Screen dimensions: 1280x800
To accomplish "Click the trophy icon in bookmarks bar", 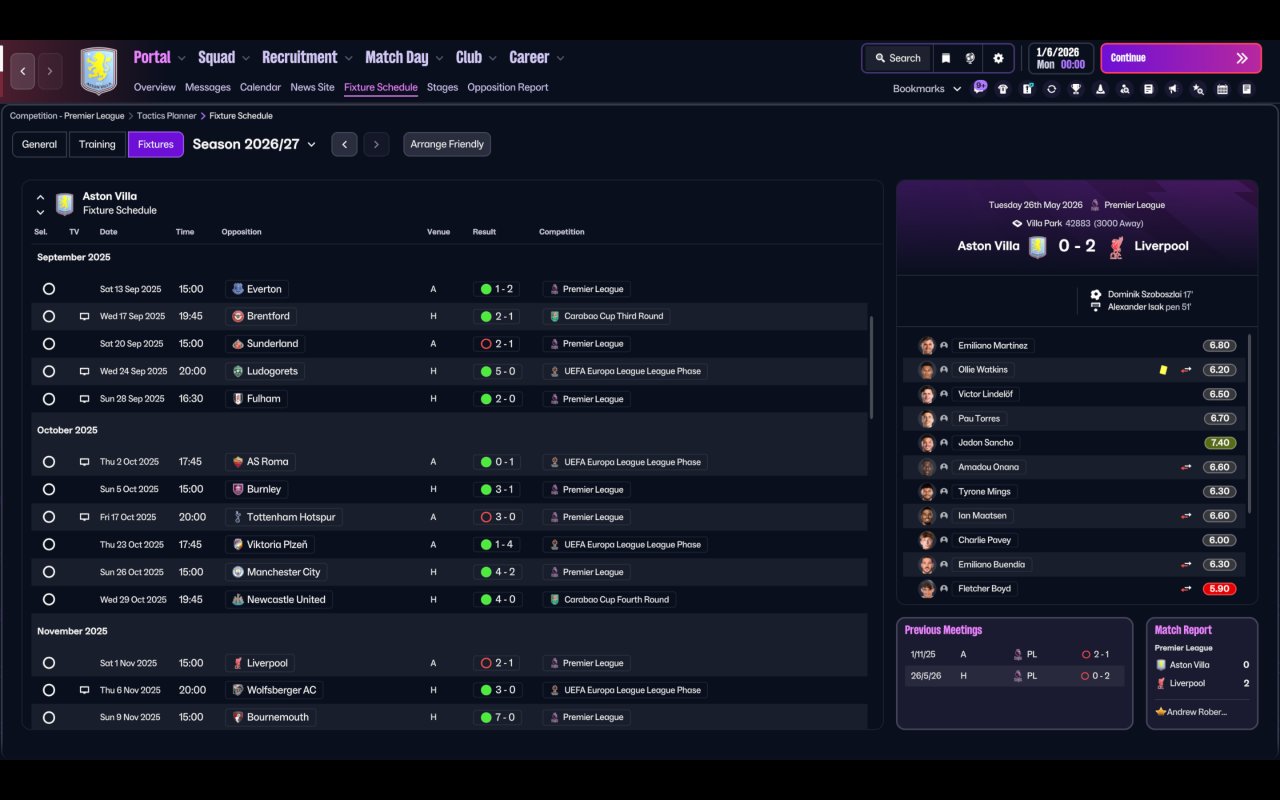I will 1076,89.
